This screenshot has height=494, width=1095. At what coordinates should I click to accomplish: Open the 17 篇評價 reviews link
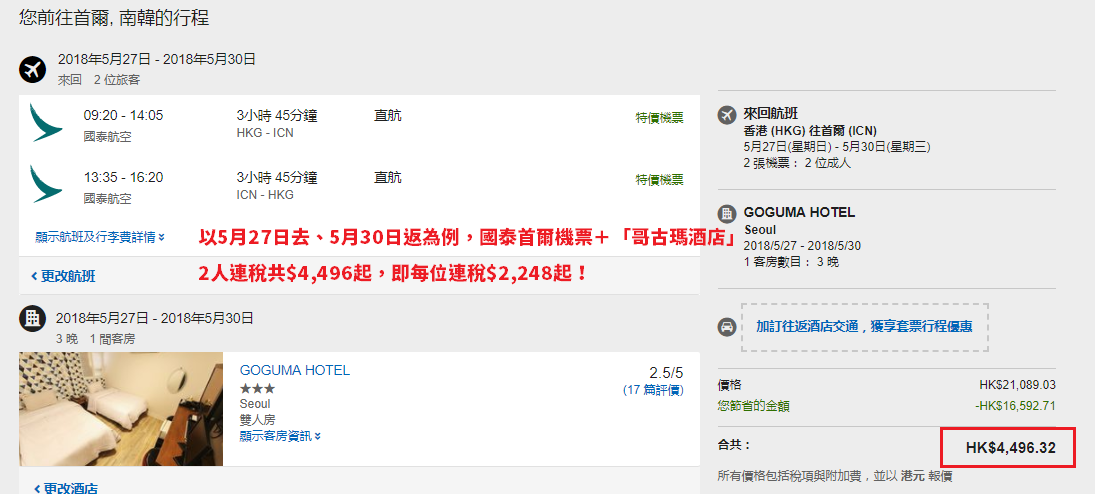point(653,390)
